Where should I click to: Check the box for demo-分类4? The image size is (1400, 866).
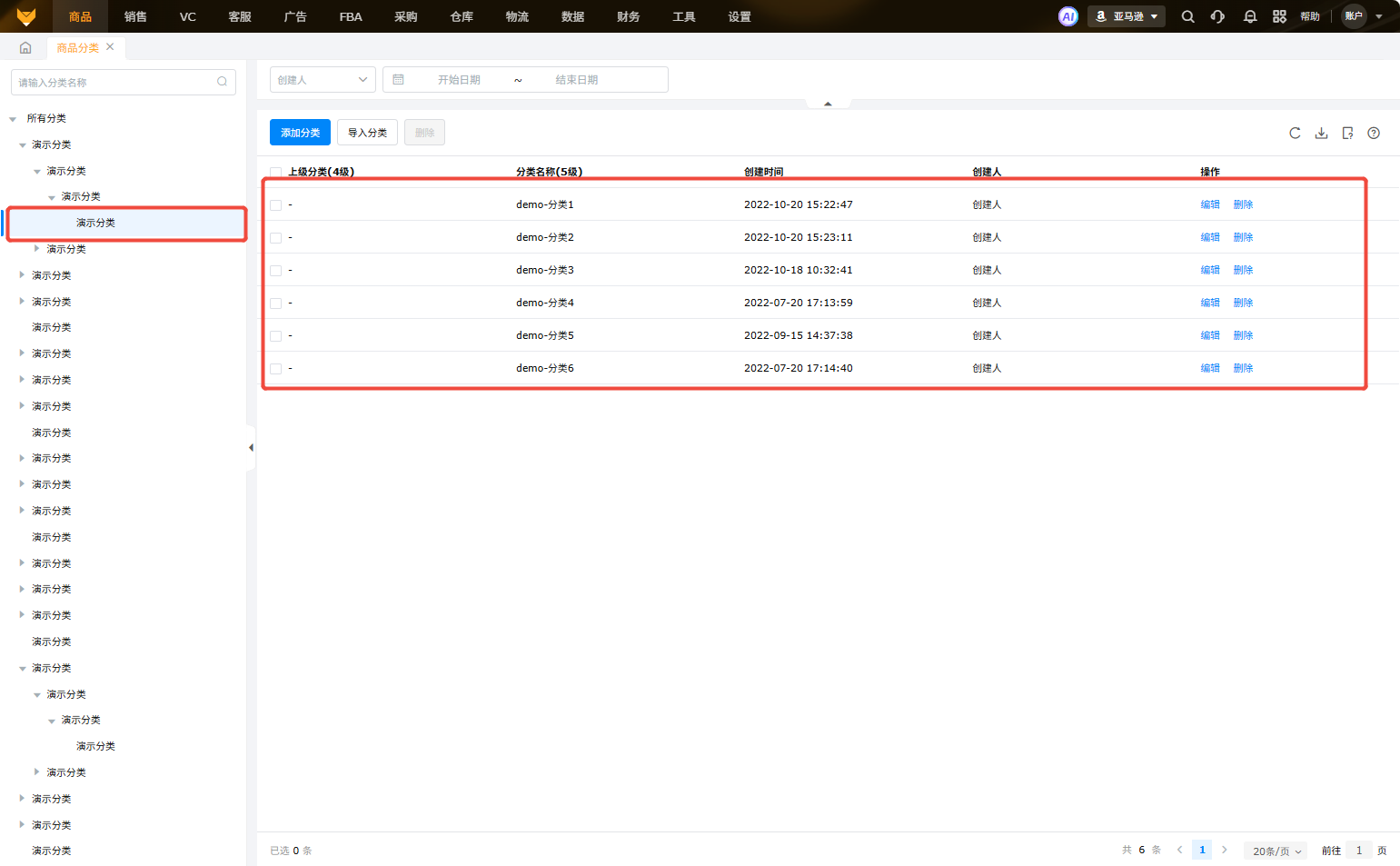(275, 304)
